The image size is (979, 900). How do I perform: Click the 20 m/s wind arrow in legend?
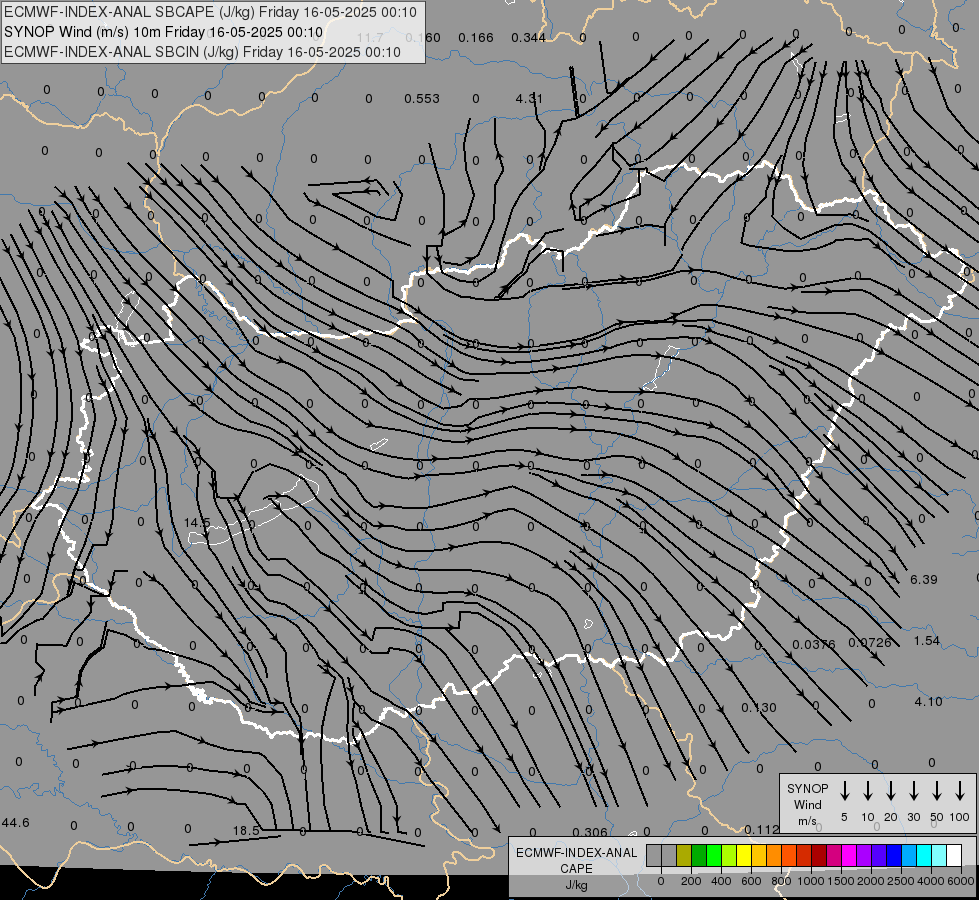click(890, 791)
